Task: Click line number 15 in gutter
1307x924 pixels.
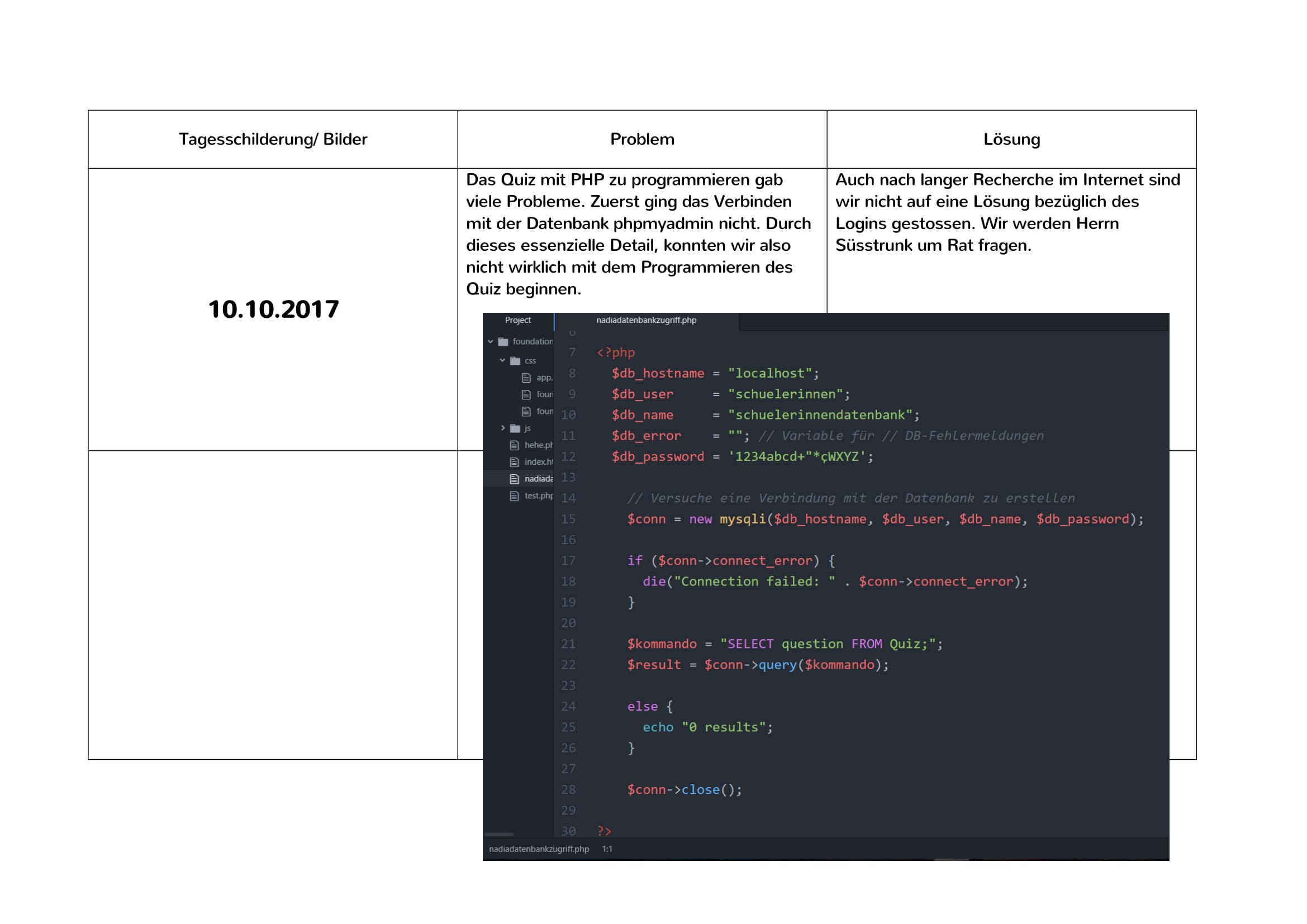Action: point(568,519)
